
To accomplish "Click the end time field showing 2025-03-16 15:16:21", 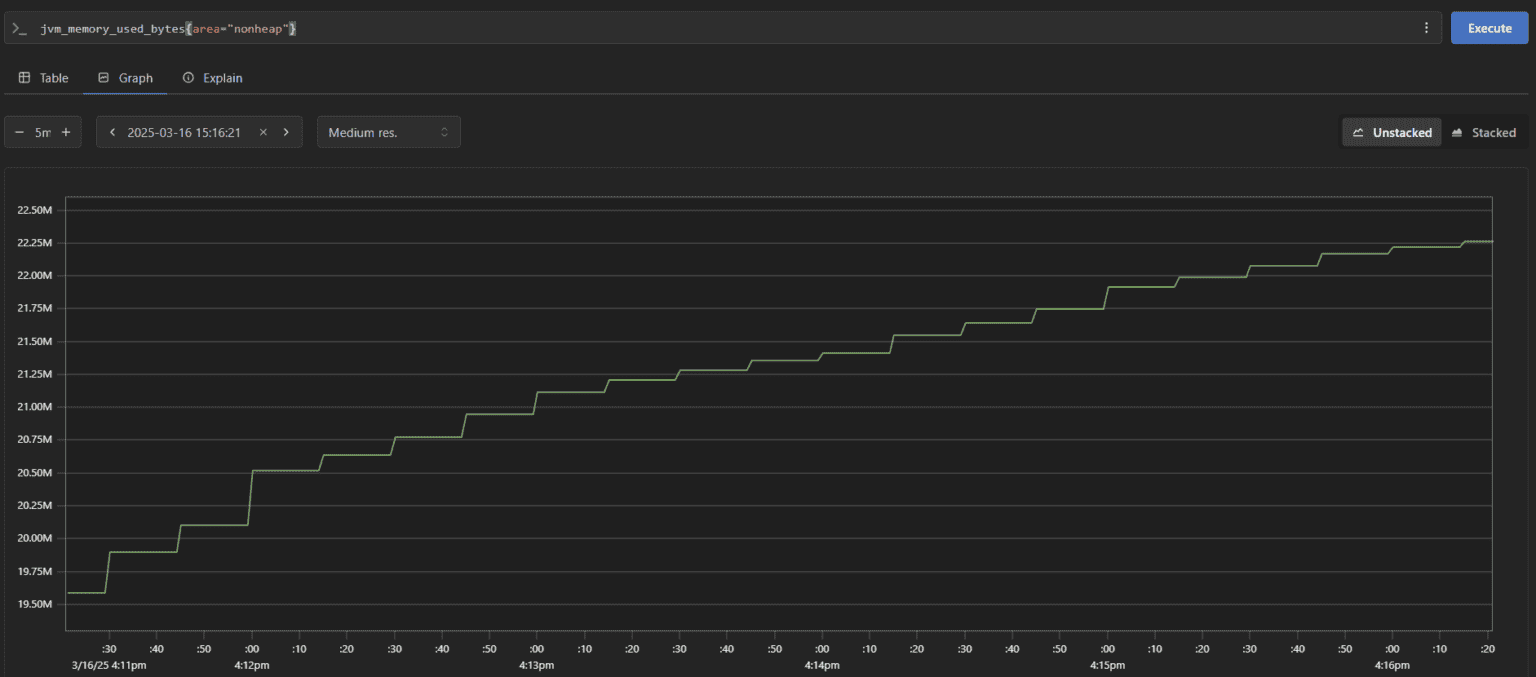I will (184, 132).
